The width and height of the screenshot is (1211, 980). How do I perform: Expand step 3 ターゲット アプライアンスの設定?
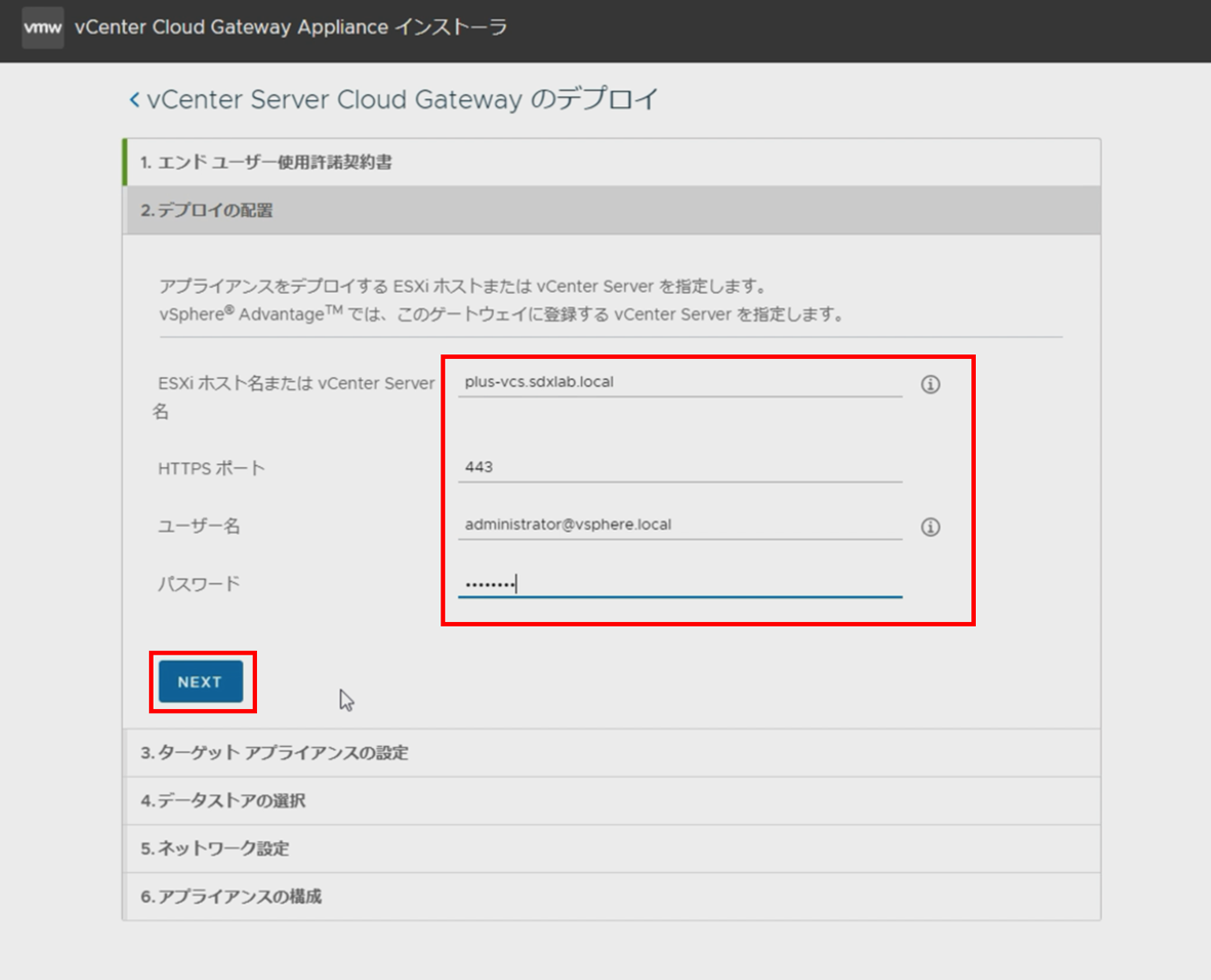coord(612,753)
